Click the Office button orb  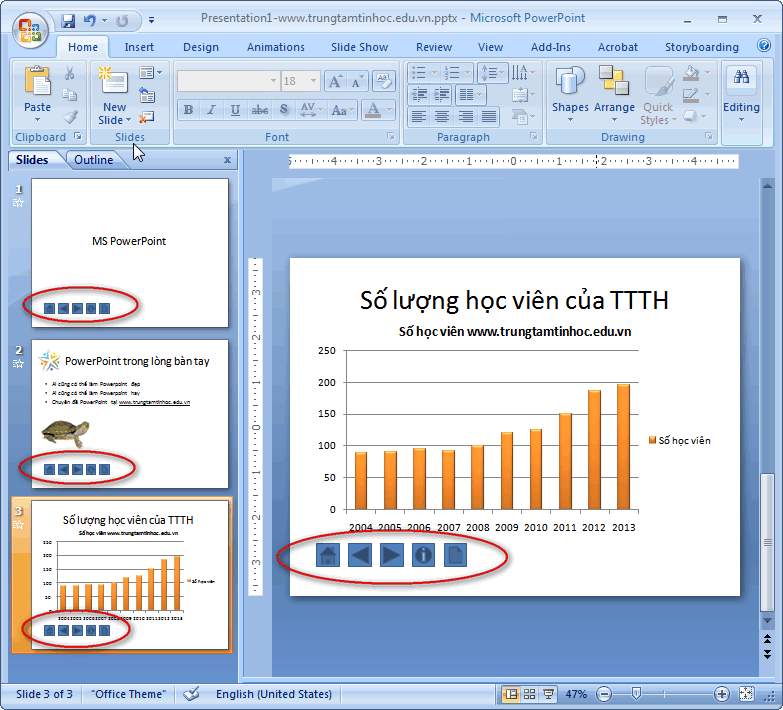click(30, 30)
